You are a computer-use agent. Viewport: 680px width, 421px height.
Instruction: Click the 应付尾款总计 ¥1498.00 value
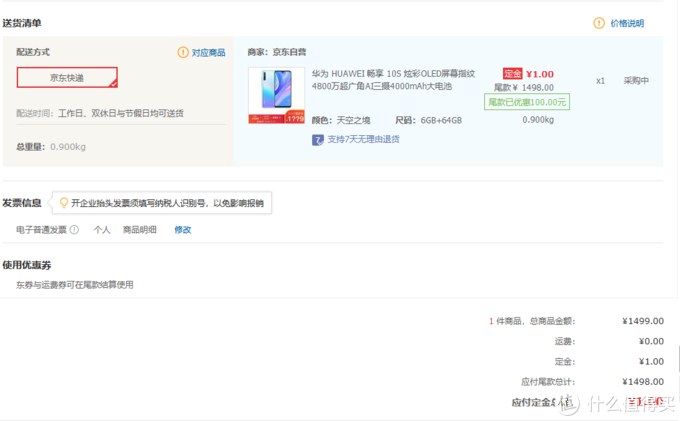pyautogui.click(x=643, y=382)
